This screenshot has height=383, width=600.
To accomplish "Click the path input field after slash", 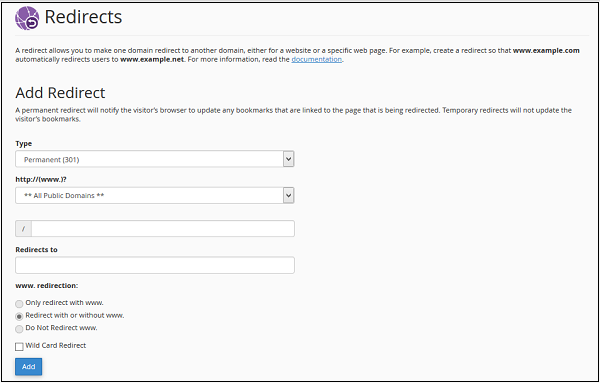I will [x=163, y=228].
